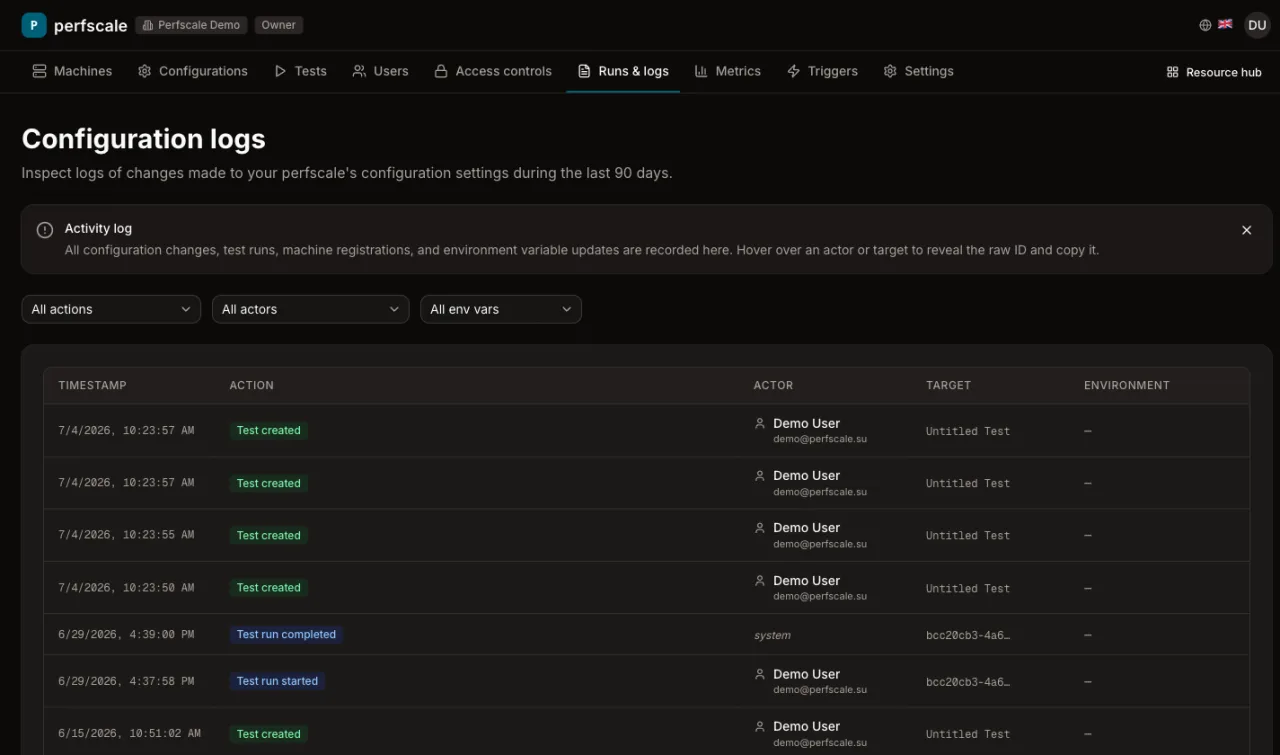Click the Settings cog icon
1280x755 pixels.
[x=890, y=71]
